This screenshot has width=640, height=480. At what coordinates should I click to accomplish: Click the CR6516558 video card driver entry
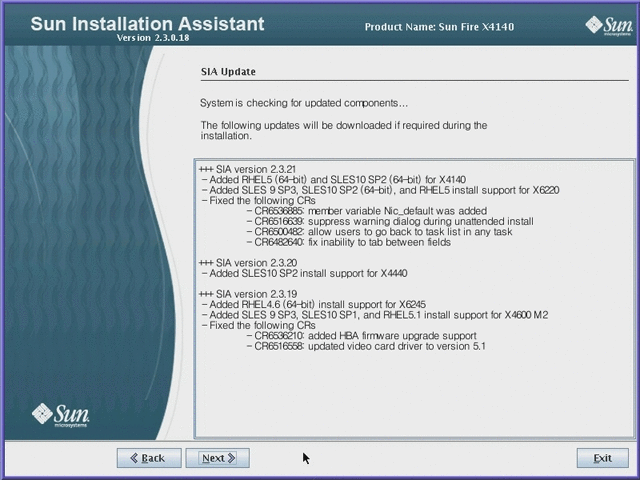tap(366, 346)
